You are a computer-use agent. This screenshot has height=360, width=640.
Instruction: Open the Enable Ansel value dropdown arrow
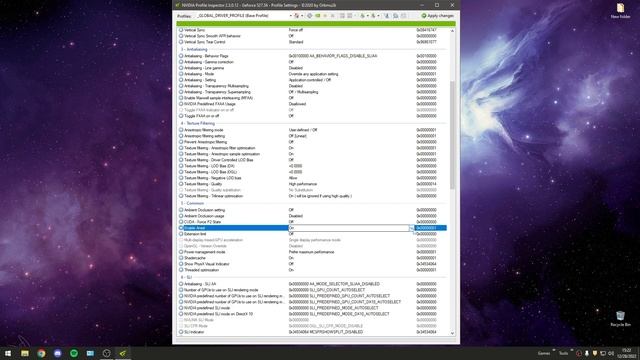click(411, 228)
